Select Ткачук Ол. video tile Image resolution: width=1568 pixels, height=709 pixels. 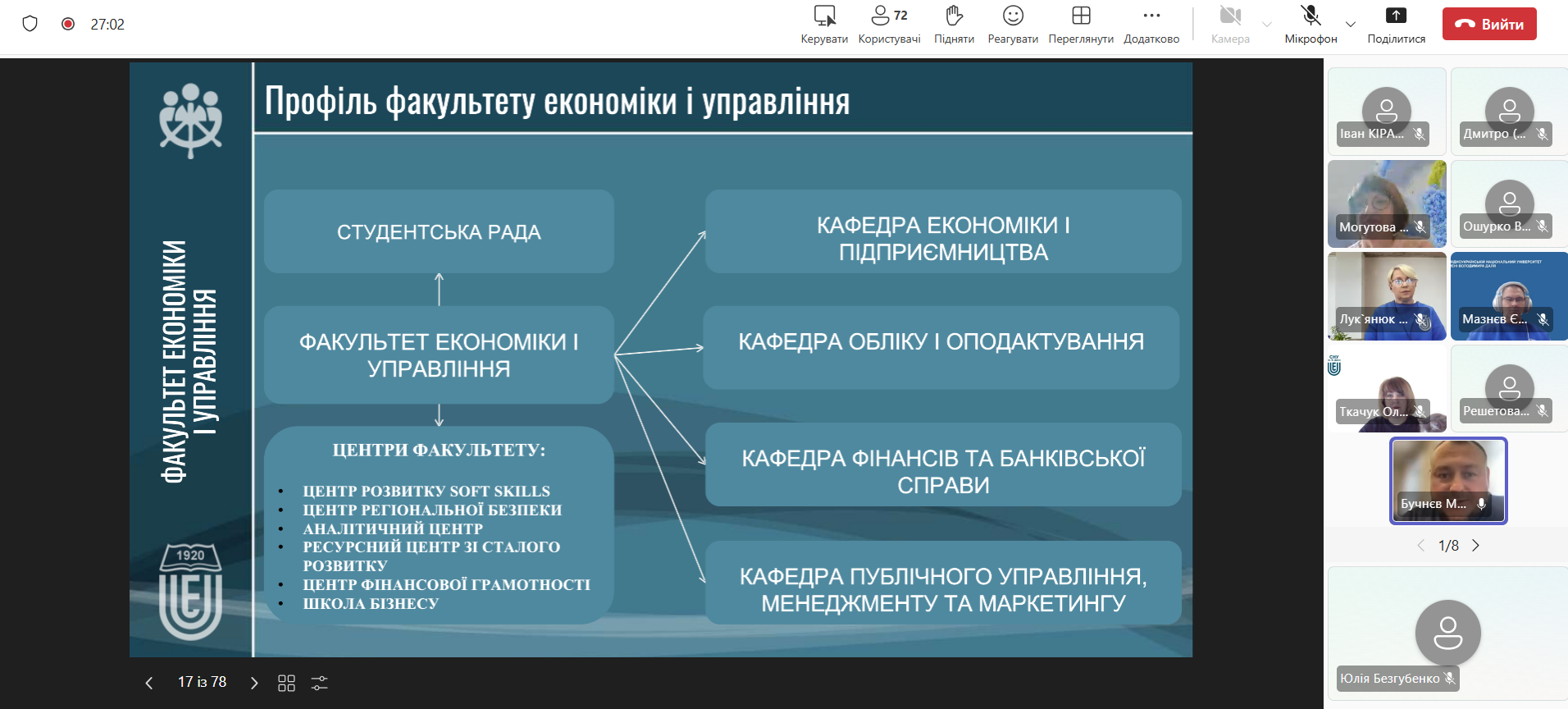tap(1387, 389)
